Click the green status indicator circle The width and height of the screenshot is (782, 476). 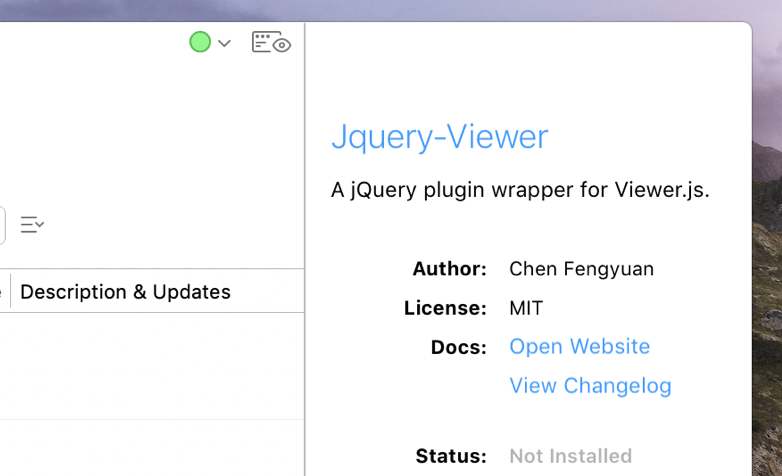click(x=200, y=42)
